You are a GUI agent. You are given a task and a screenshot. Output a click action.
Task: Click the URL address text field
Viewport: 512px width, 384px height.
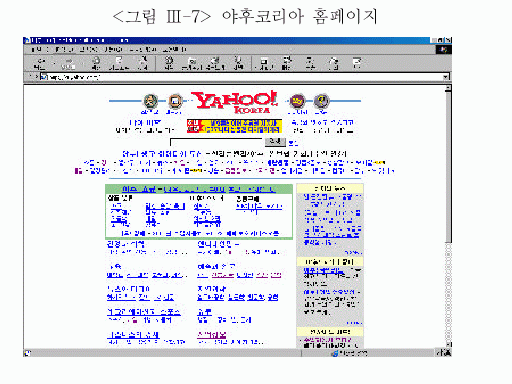242,77
